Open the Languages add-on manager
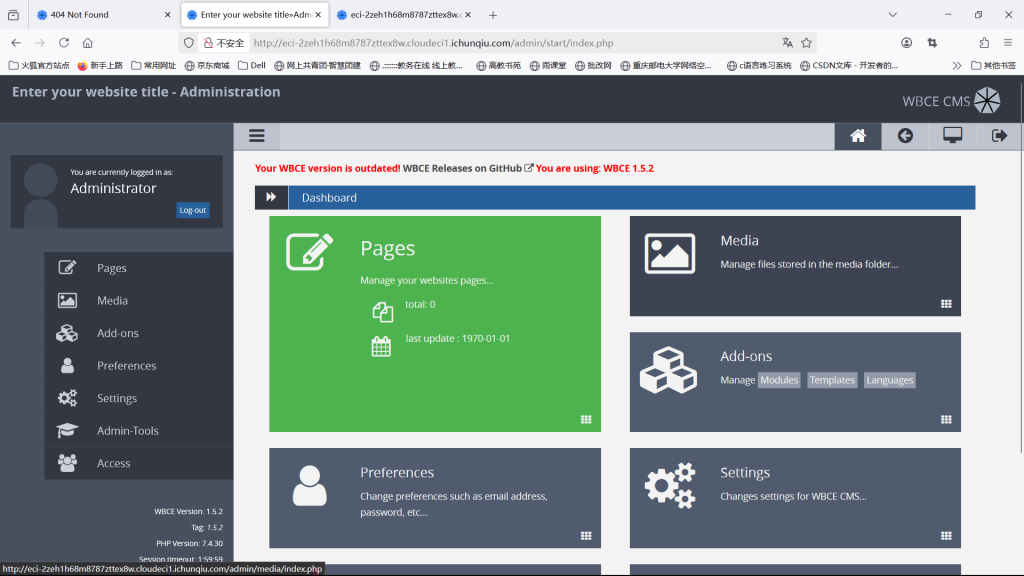 (x=889, y=380)
